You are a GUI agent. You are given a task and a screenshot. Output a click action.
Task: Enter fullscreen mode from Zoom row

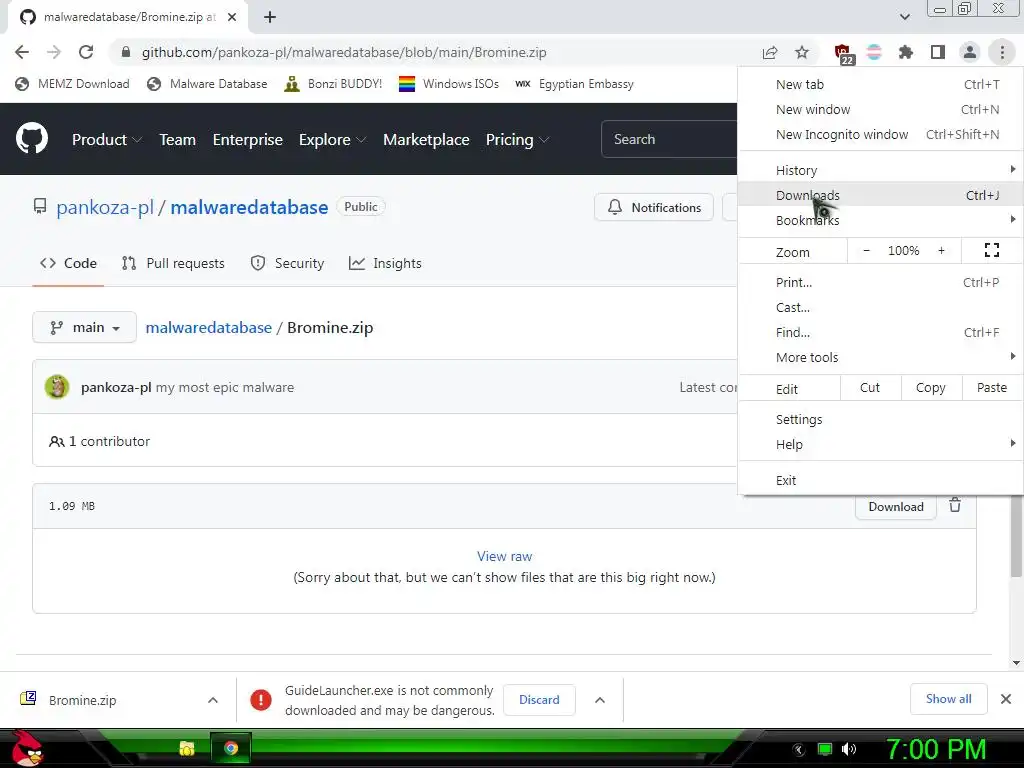pos(991,250)
